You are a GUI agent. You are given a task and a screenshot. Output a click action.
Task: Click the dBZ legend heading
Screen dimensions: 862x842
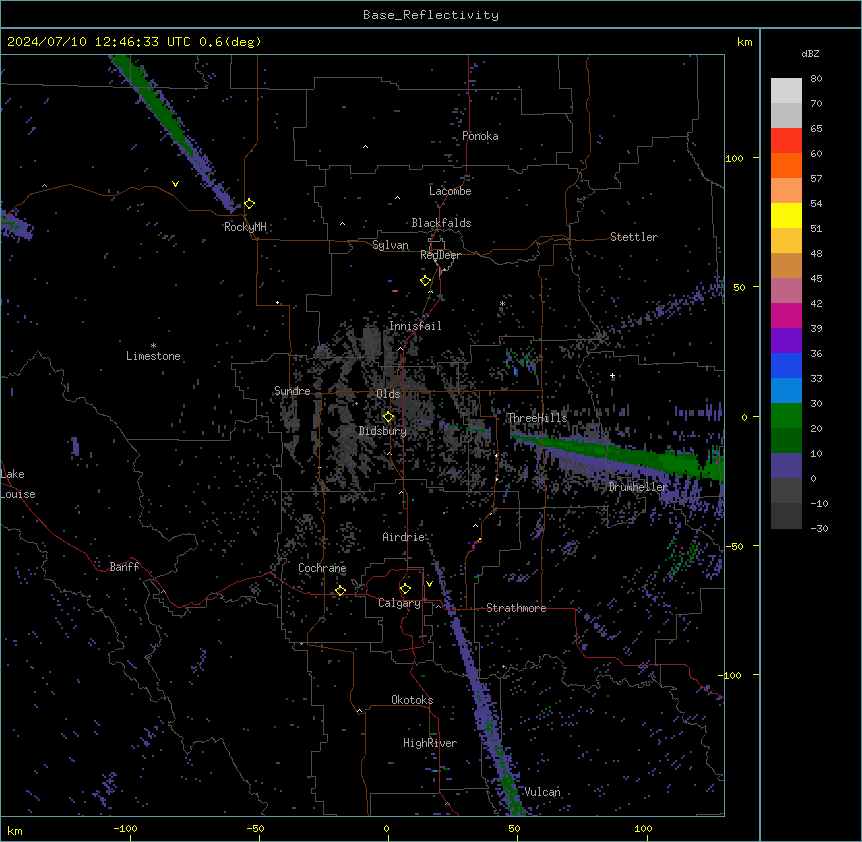[810, 54]
